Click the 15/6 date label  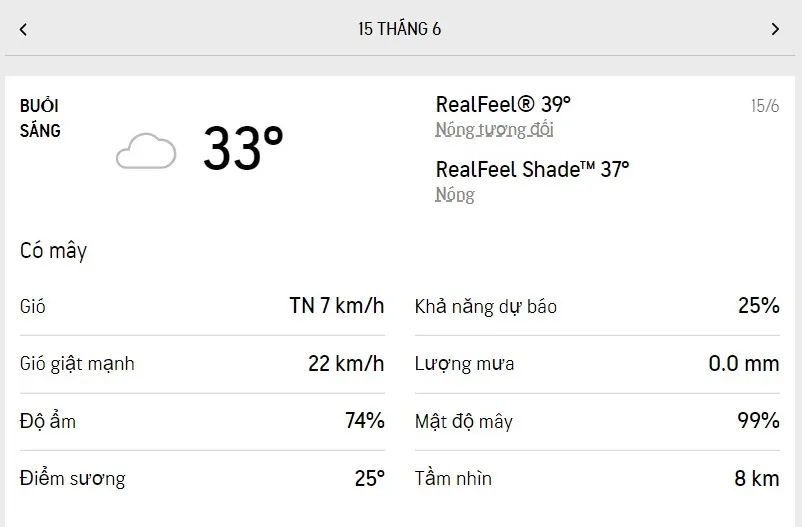point(764,106)
